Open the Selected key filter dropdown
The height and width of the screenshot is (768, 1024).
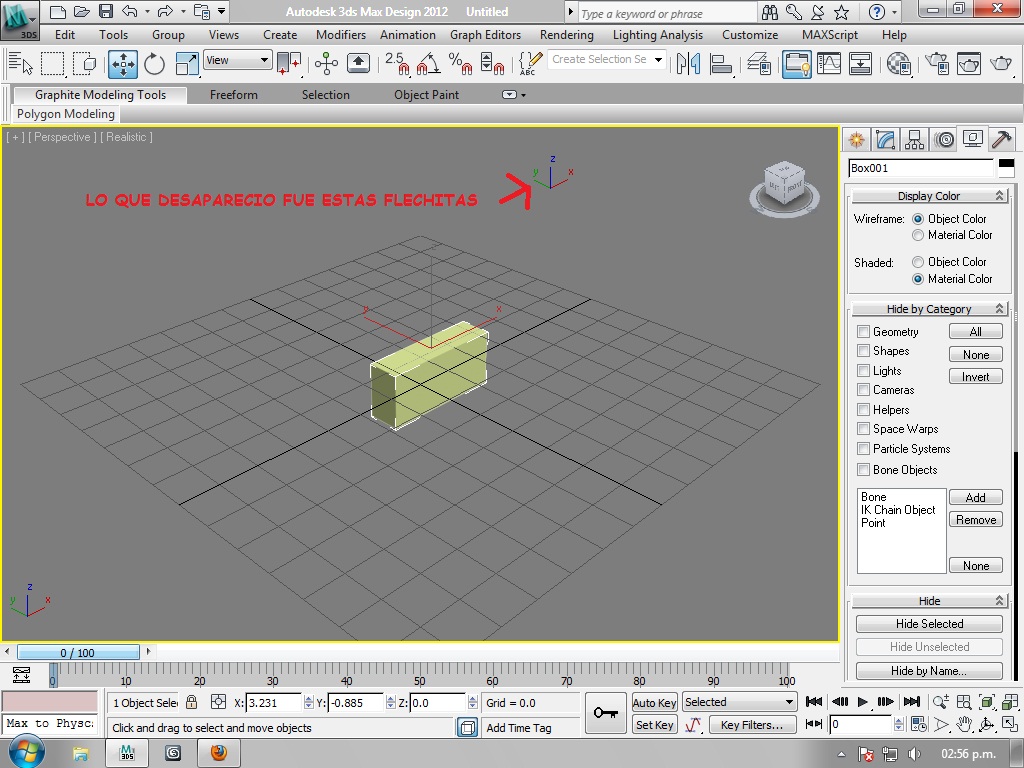tap(739, 702)
